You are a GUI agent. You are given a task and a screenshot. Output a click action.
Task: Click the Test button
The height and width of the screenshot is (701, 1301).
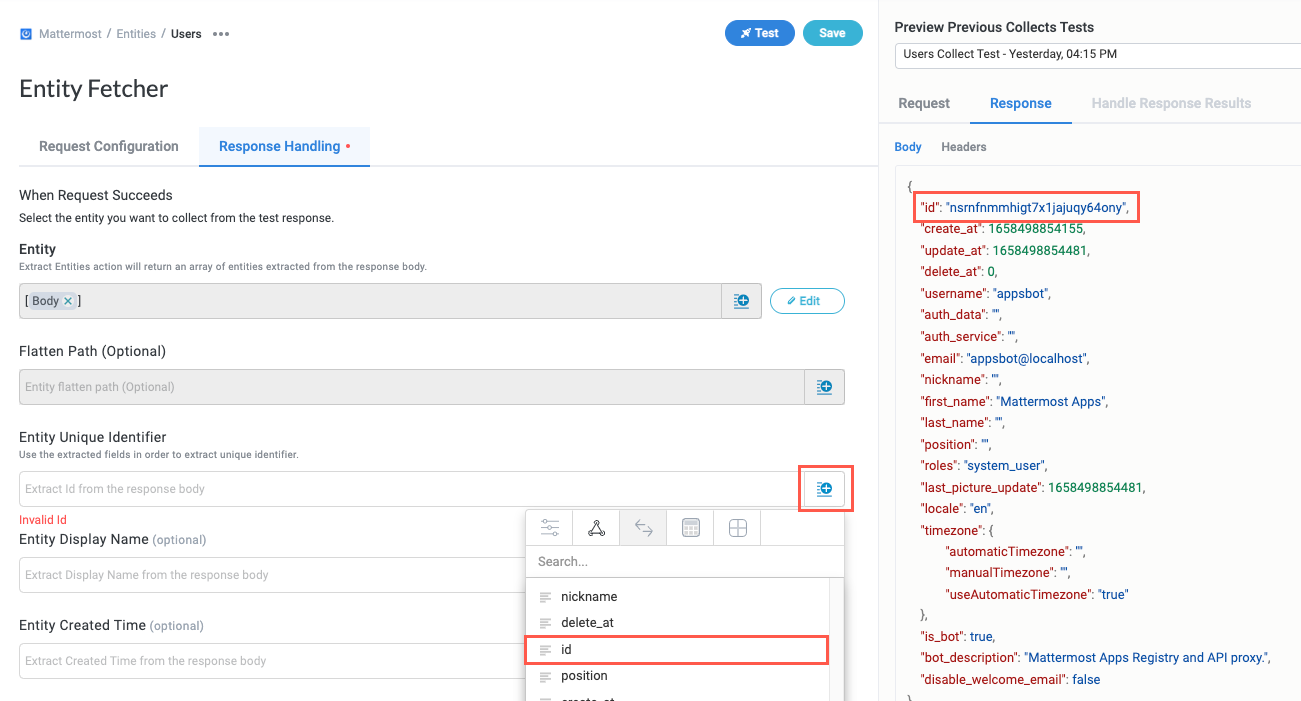pos(759,32)
